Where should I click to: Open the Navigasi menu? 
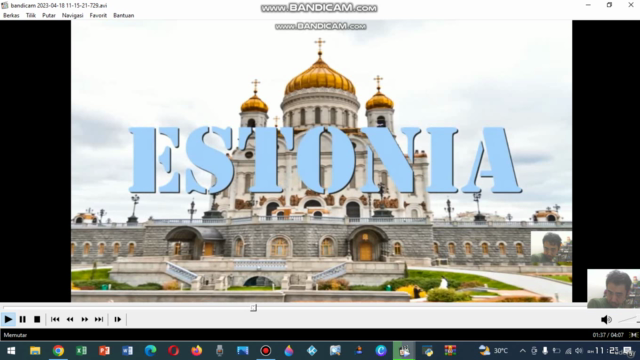click(x=72, y=16)
